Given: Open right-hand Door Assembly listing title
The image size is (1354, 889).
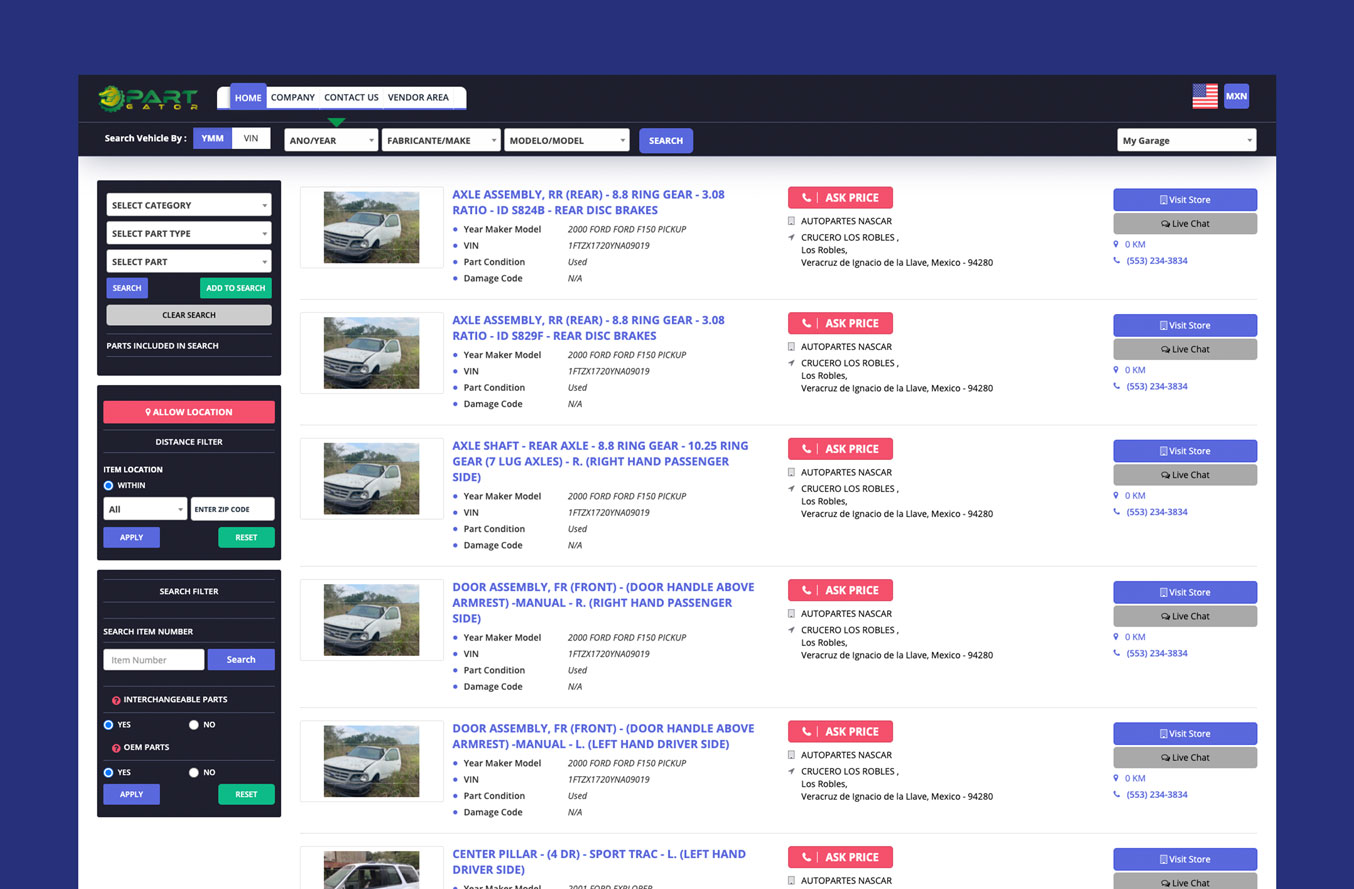Looking at the screenshot, I should (x=603, y=602).
